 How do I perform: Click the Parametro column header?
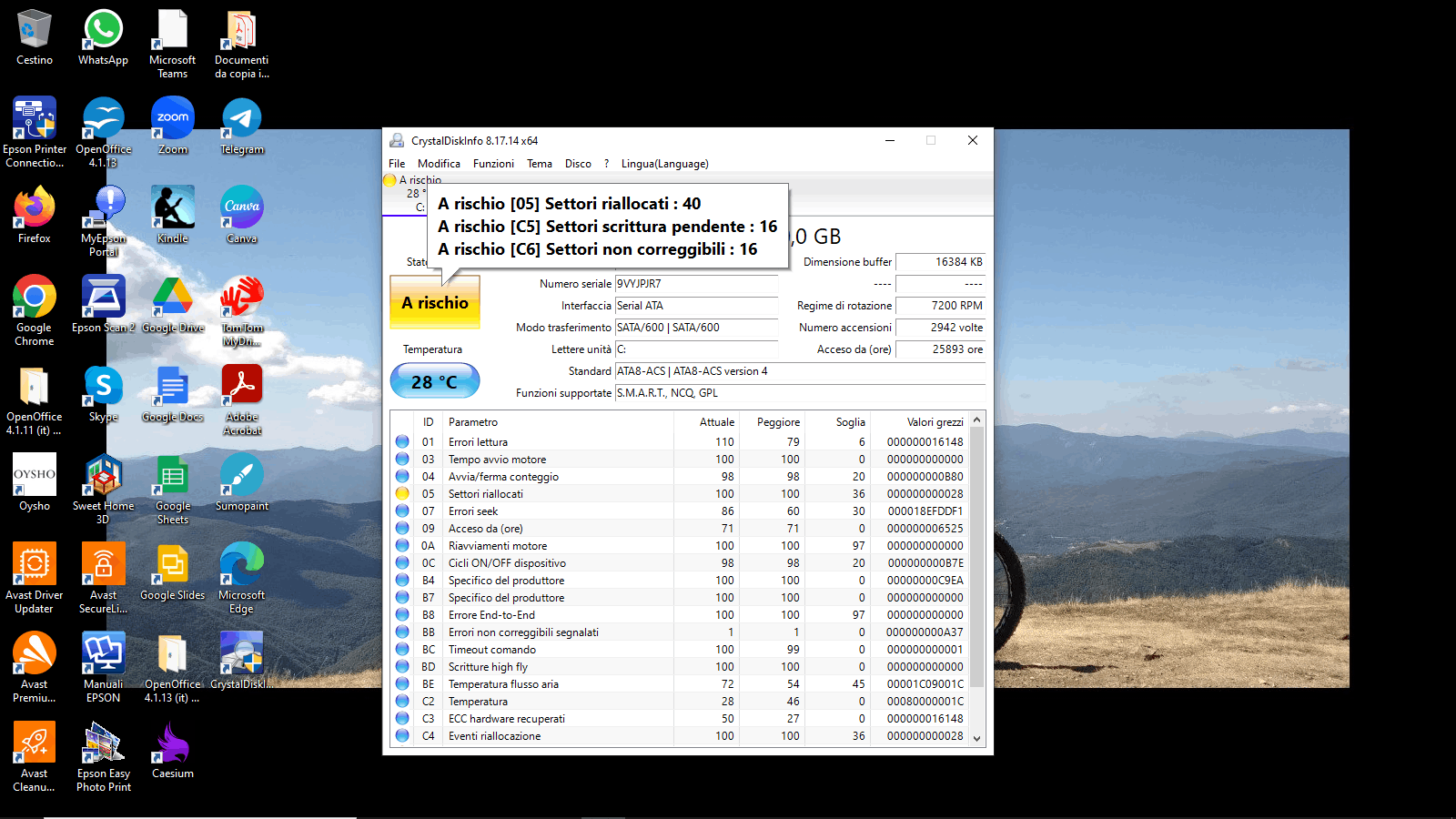[x=558, y=422]
